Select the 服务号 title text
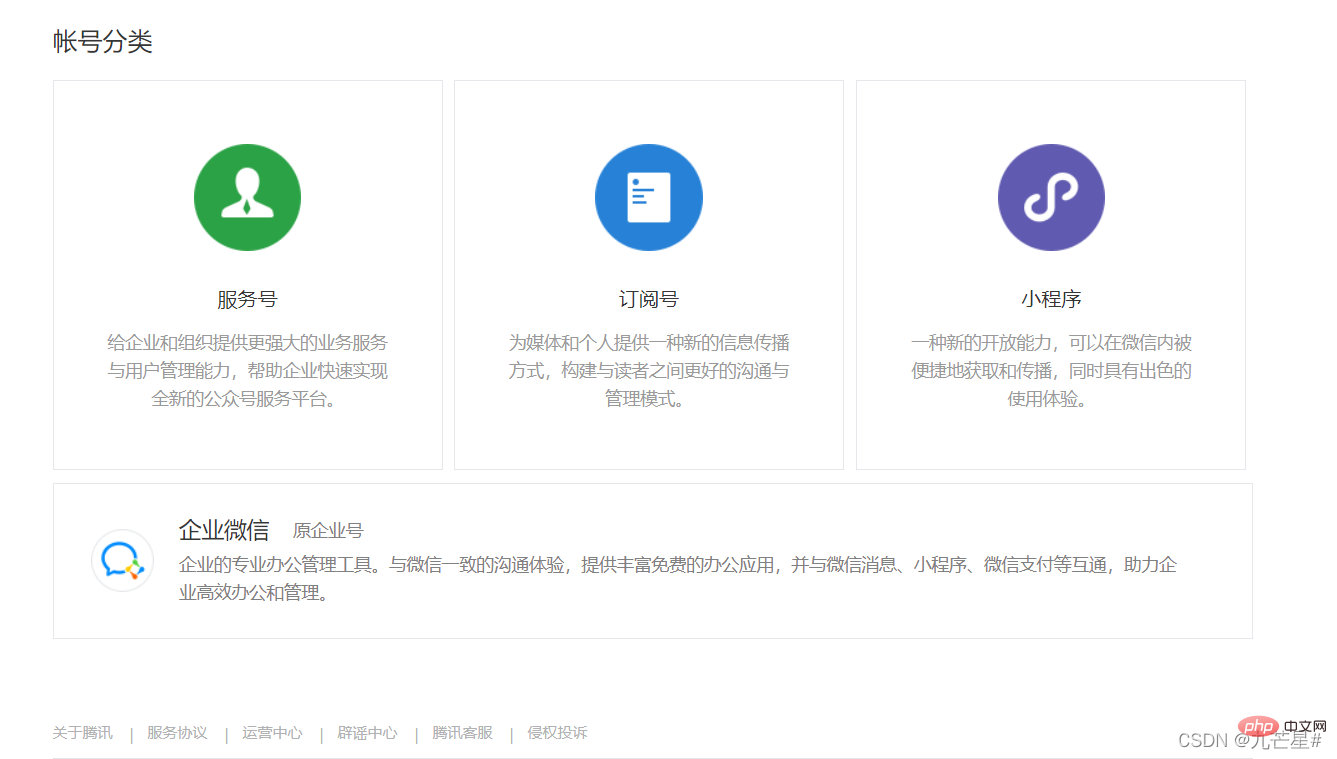The image size is (1337, 759). [247, 299]
